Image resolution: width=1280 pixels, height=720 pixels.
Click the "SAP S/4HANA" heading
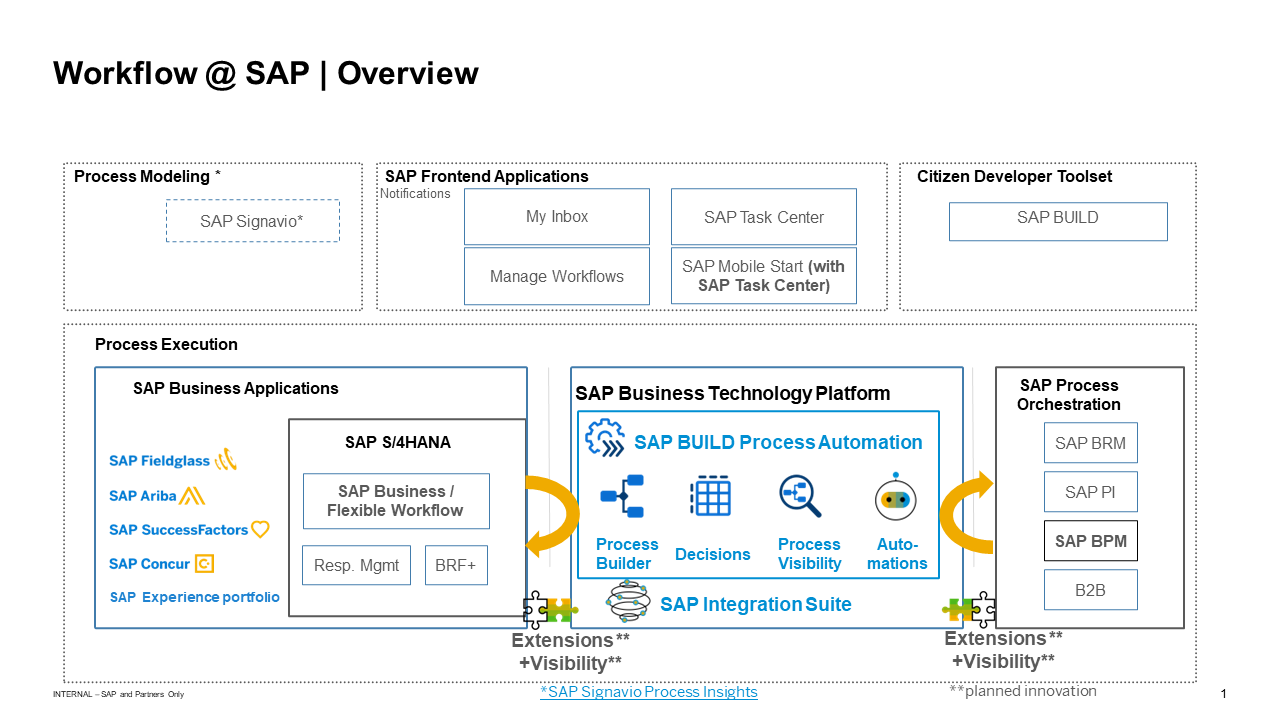[x=397, y=442]
